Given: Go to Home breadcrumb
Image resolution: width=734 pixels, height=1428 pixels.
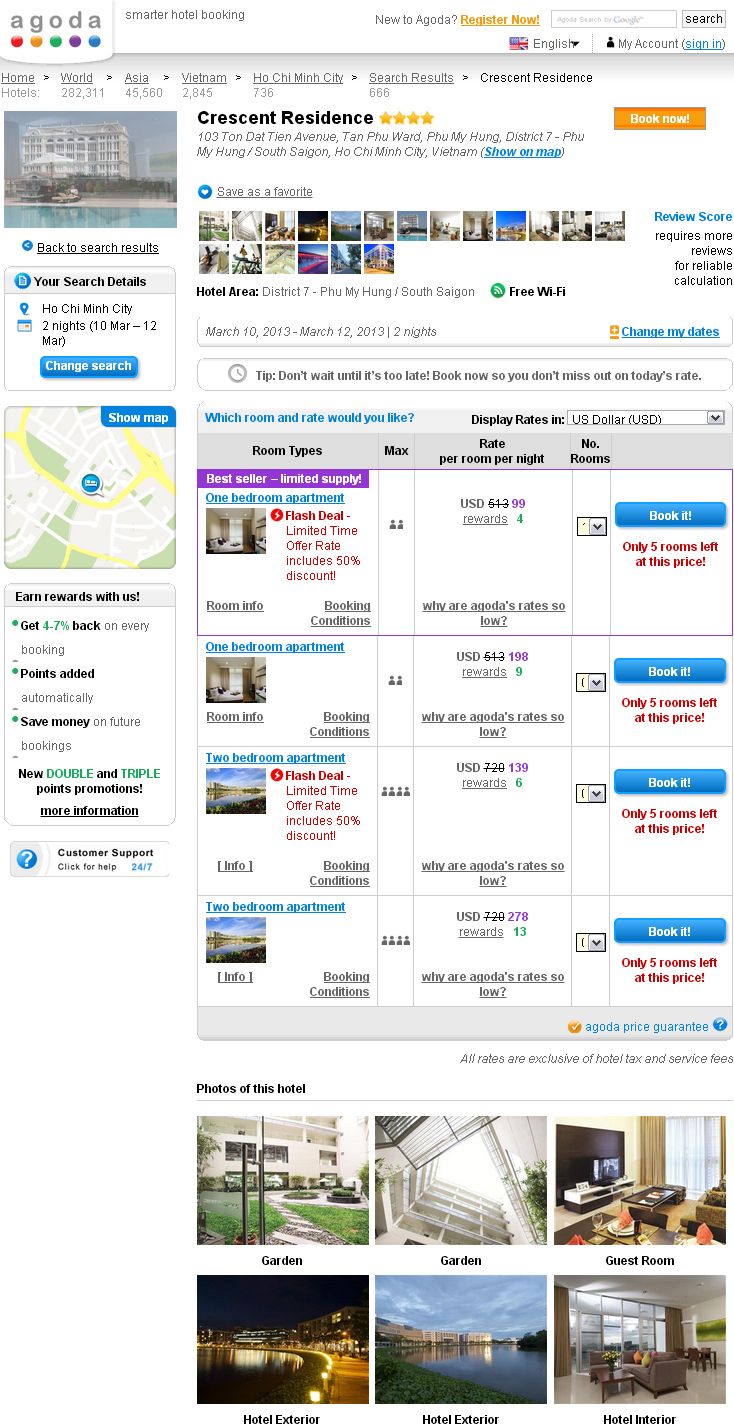Looking at the screenshot, I should point(17,78).
